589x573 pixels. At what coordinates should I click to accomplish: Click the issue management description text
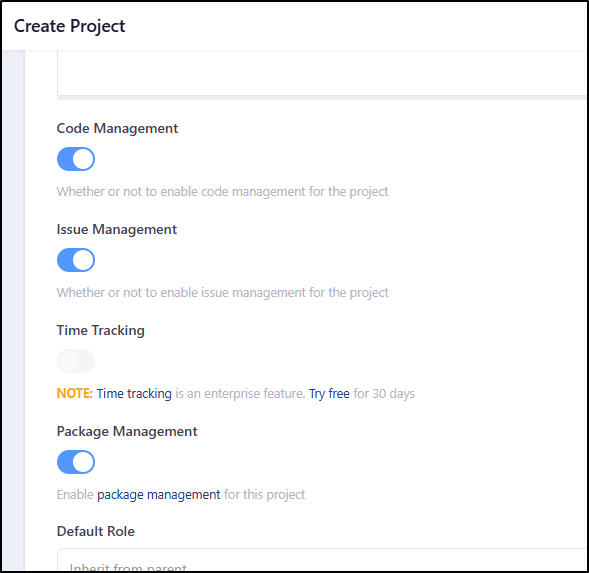tap(222, 293)
